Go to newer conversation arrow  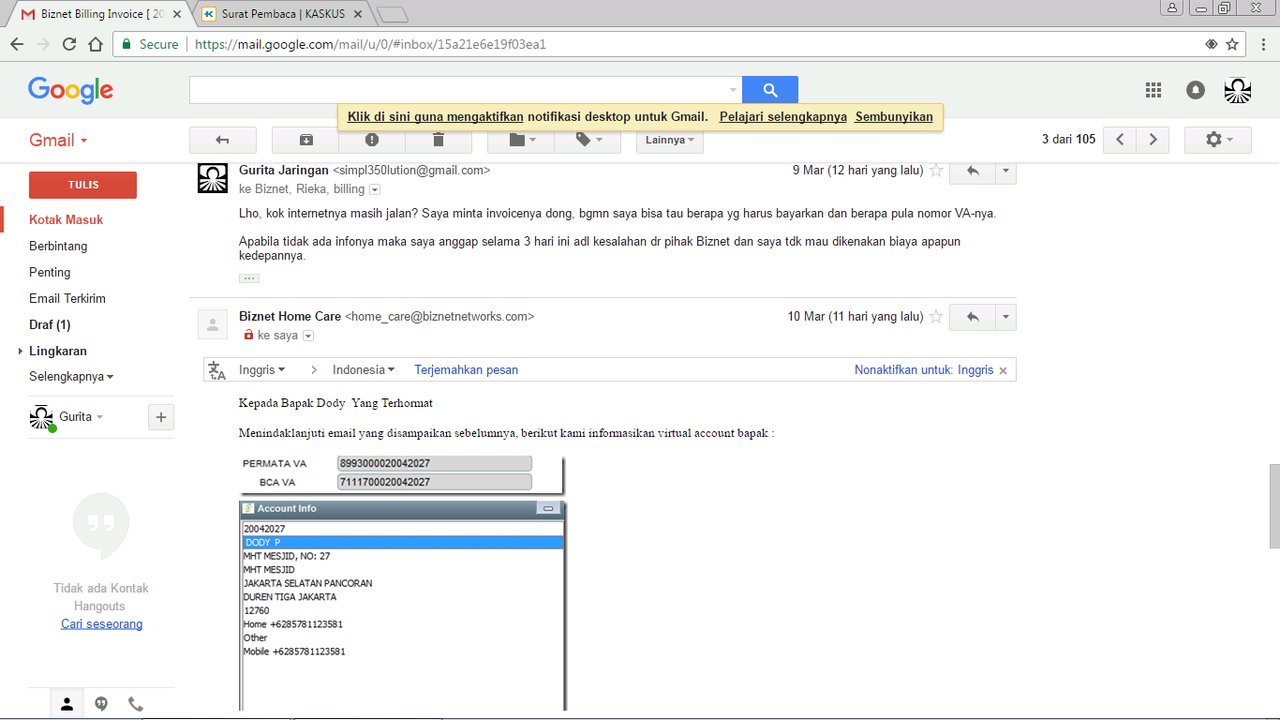pos(1120,140)
